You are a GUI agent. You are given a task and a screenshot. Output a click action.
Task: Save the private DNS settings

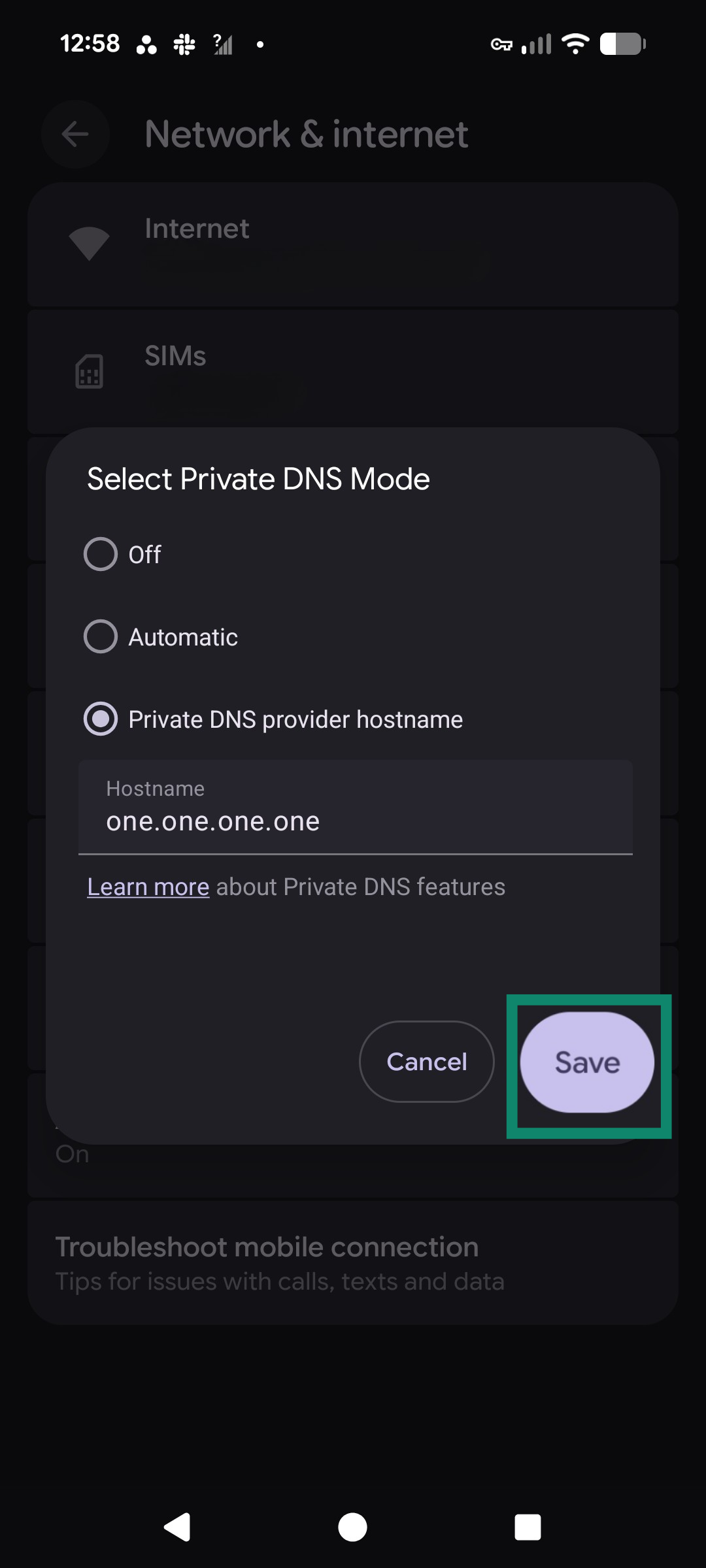point(587,1062)
